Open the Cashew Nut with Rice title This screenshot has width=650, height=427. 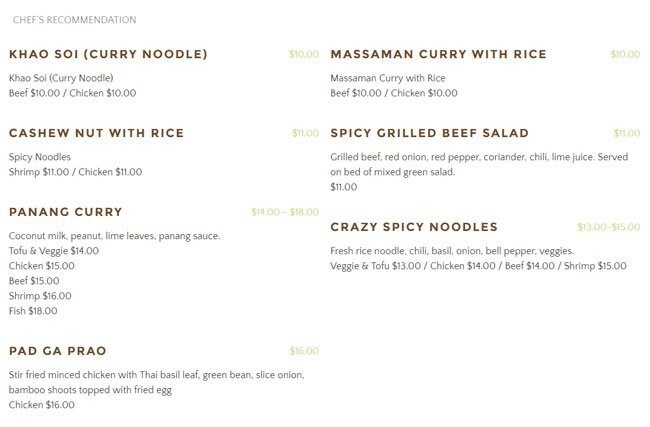96,133
